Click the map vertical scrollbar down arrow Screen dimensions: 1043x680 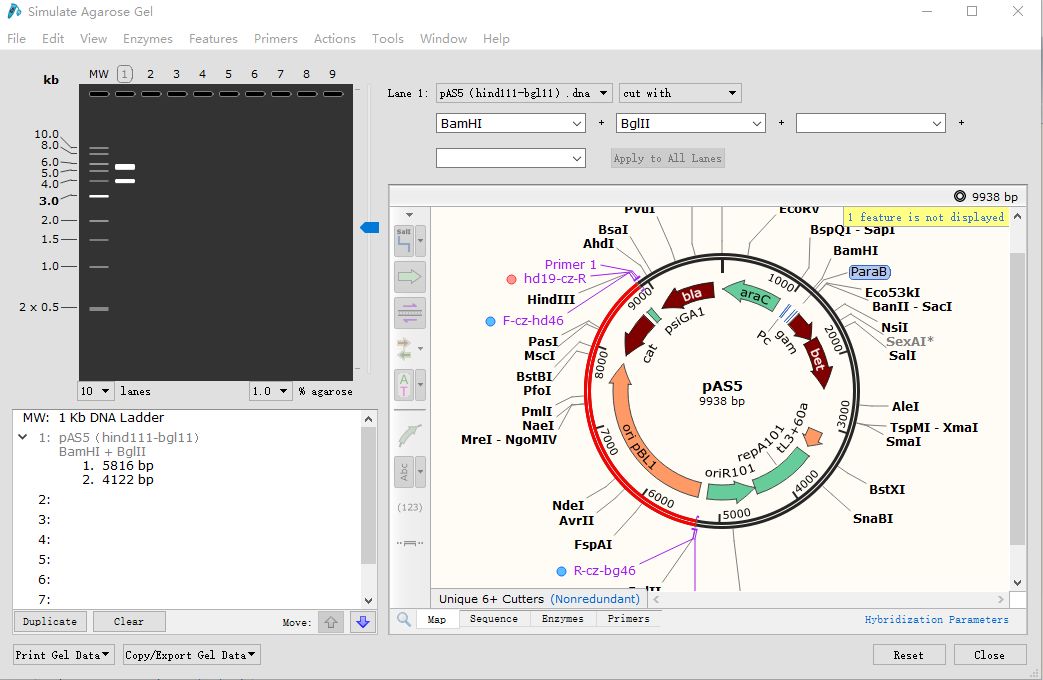click(x=1018, y=582)
